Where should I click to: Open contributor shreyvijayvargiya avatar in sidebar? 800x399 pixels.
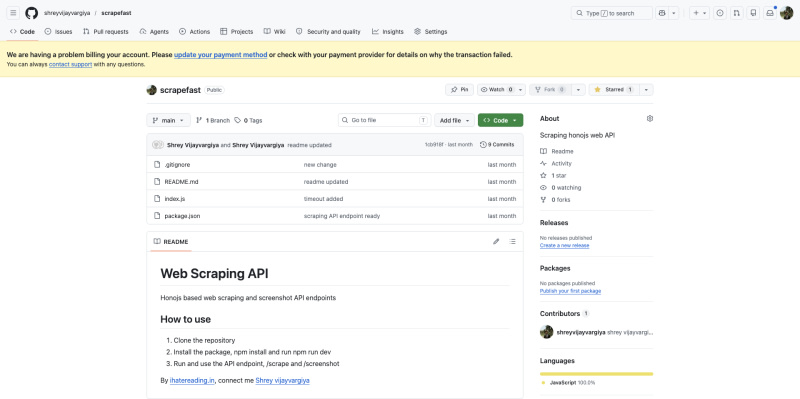546,332
